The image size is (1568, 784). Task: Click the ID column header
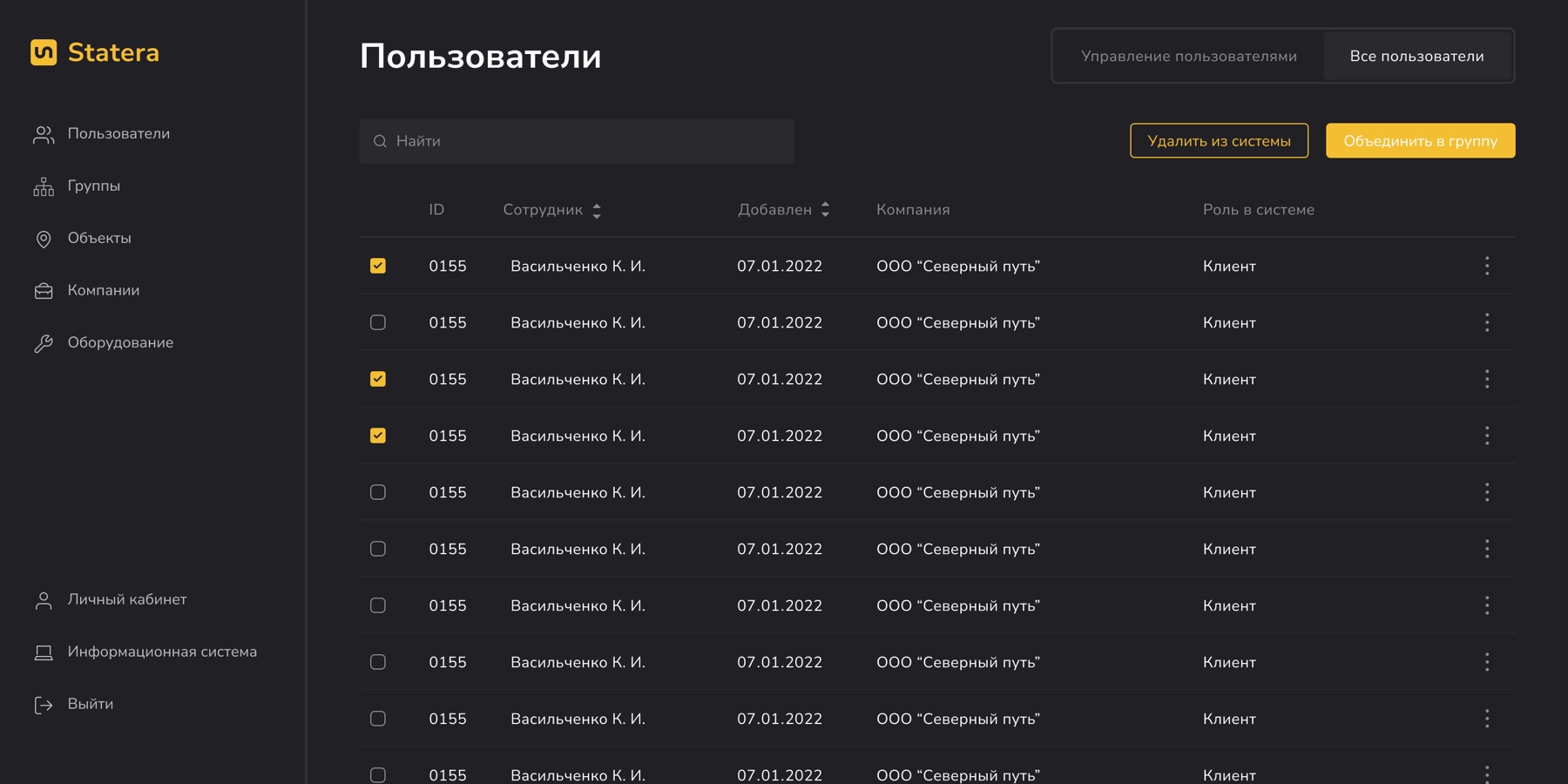coord(436,210)
